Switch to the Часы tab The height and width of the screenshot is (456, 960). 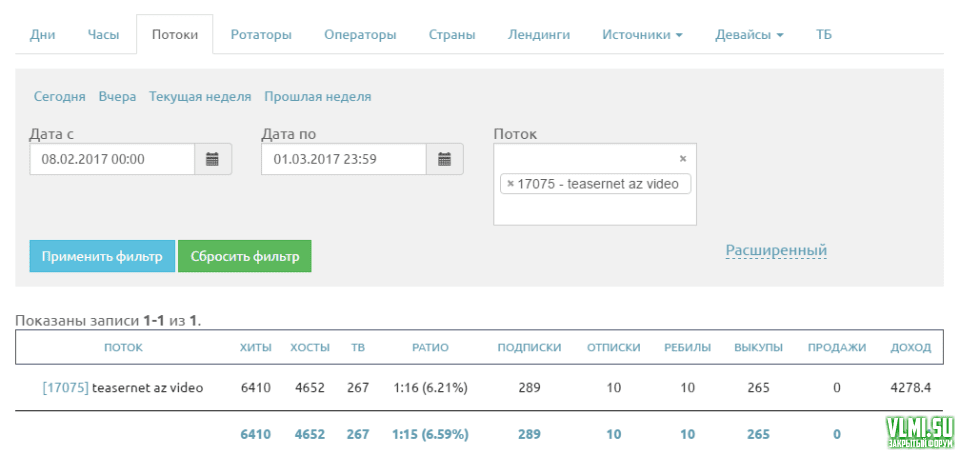(104, 34)
